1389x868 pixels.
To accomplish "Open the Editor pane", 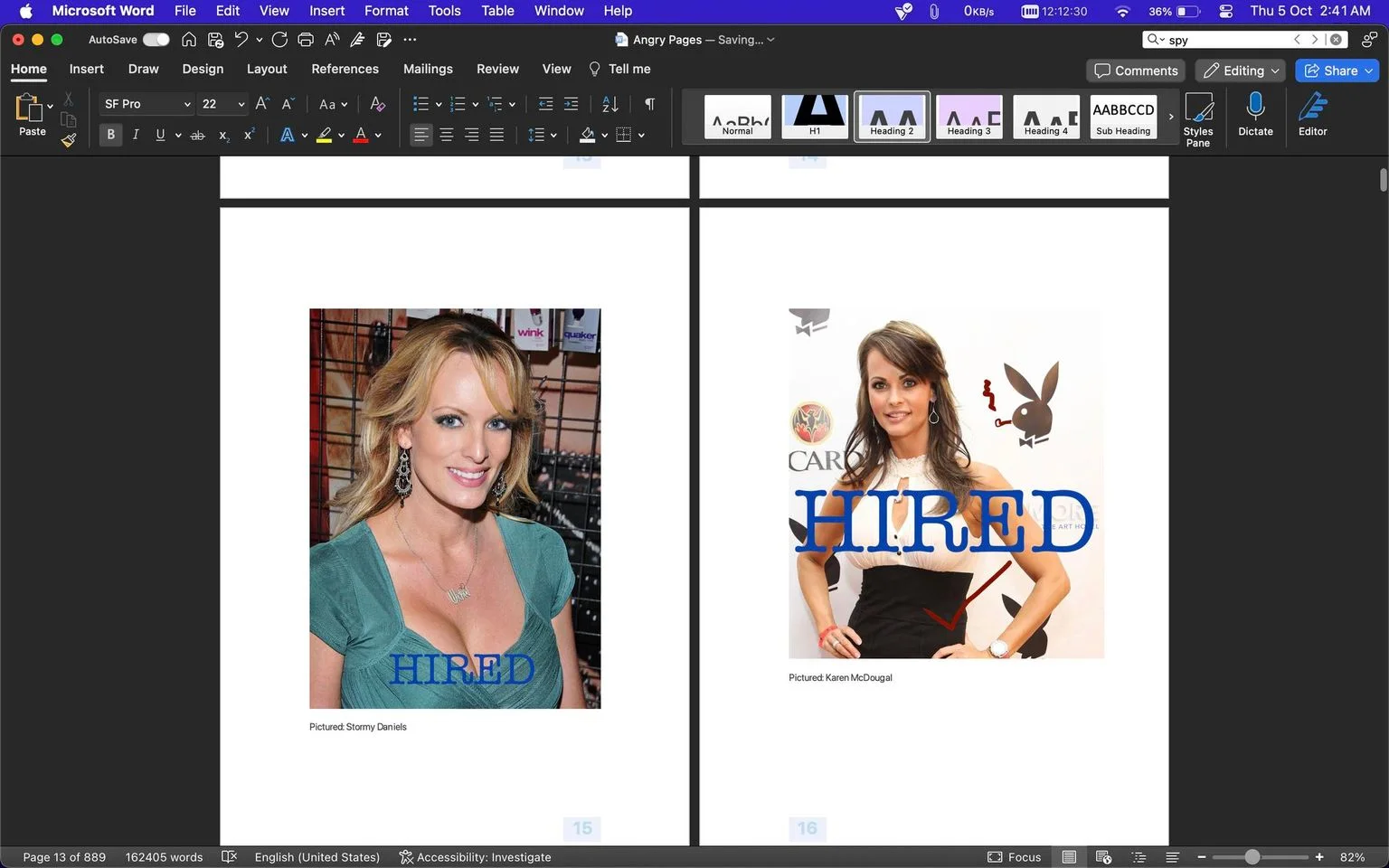I will [x=1313, y=114].
